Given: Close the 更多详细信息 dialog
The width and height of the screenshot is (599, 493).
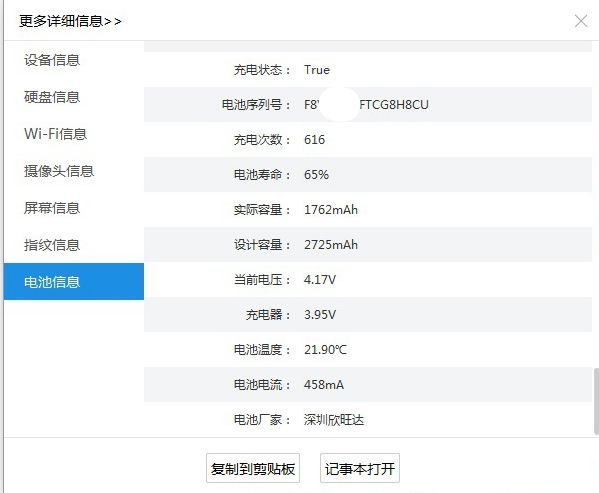Looking at the screenshot, I should coord(581,21).
